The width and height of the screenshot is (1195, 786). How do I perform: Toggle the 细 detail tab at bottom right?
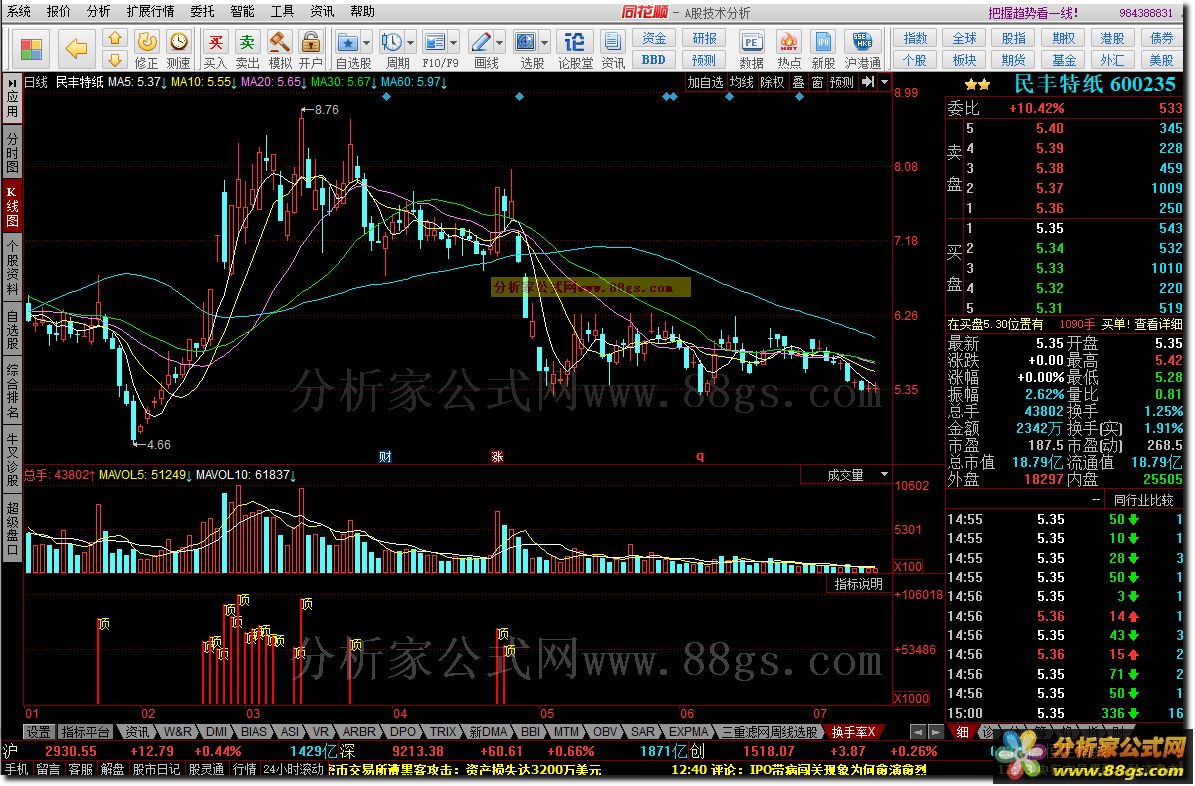963,732
